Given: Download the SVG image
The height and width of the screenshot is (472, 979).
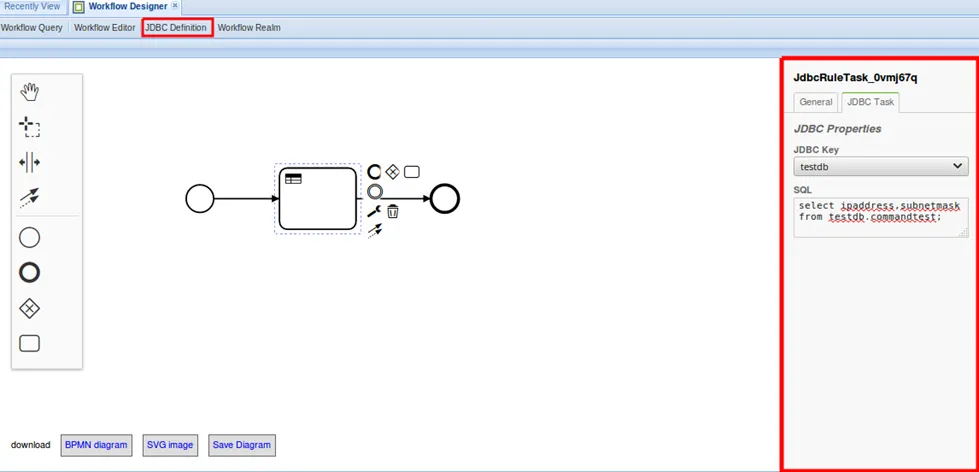Looking at the screenshot, I should 170,445.
